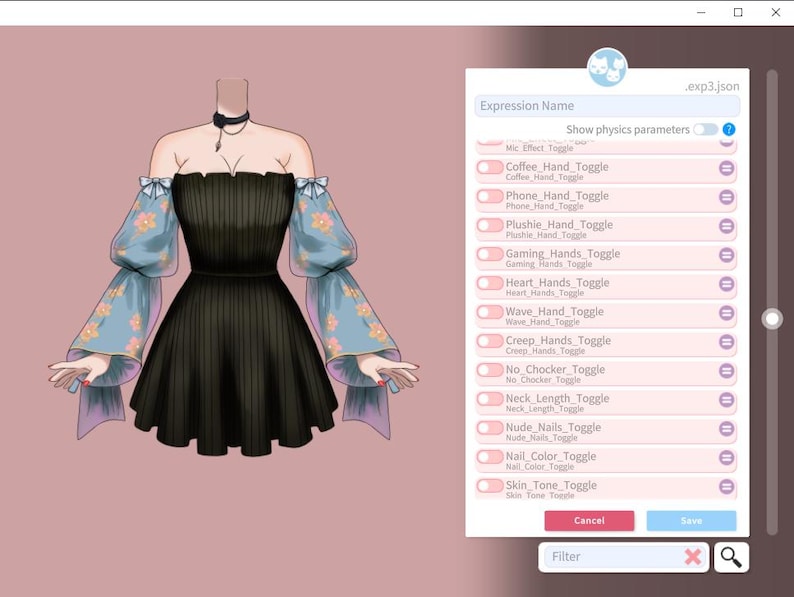This screenshot has height=597, width=794.
Task: Turn on Neck_Length_Toggle switch
Action: (490, 399)
